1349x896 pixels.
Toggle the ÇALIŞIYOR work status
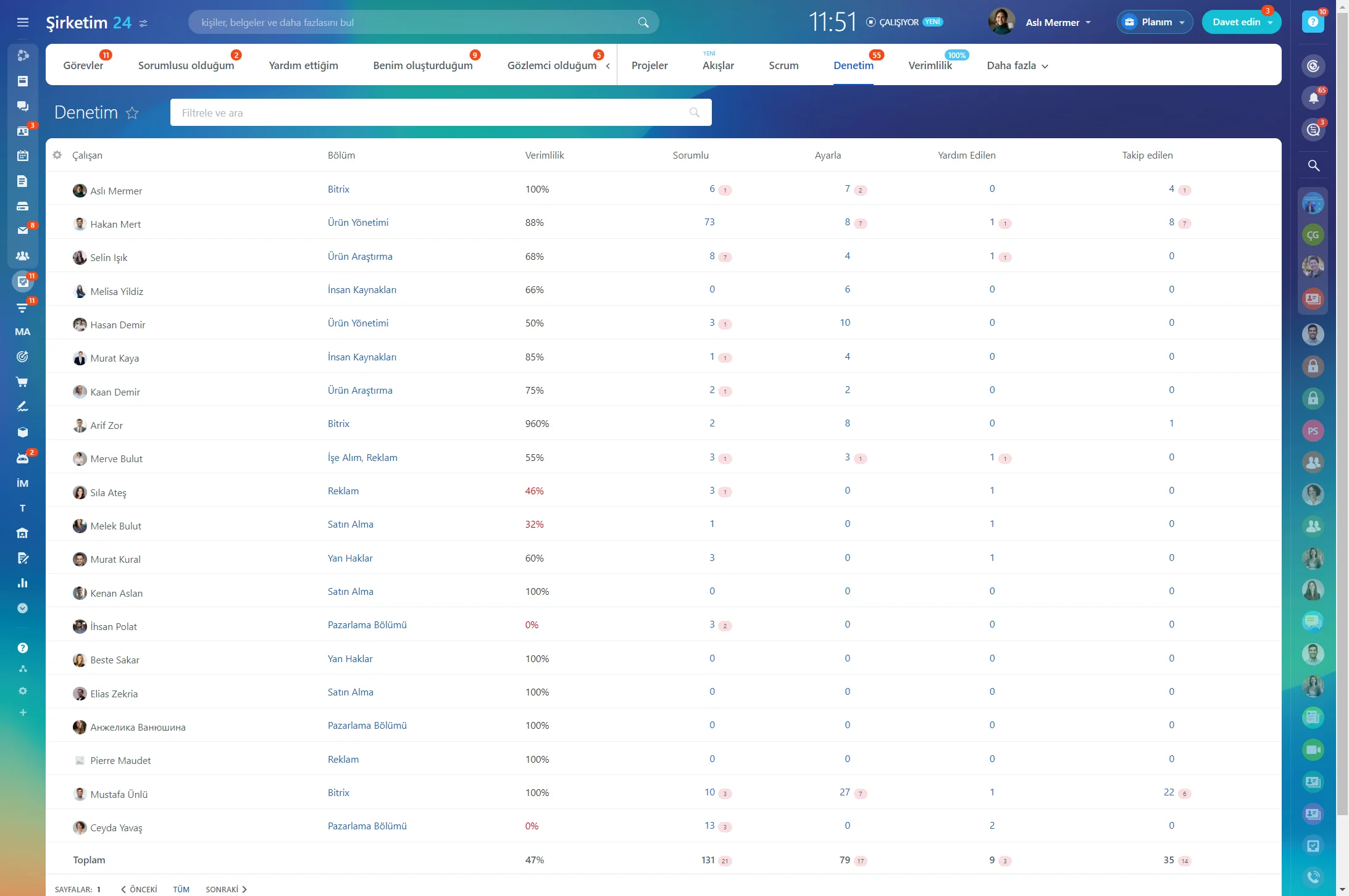(x=898, y=22)
